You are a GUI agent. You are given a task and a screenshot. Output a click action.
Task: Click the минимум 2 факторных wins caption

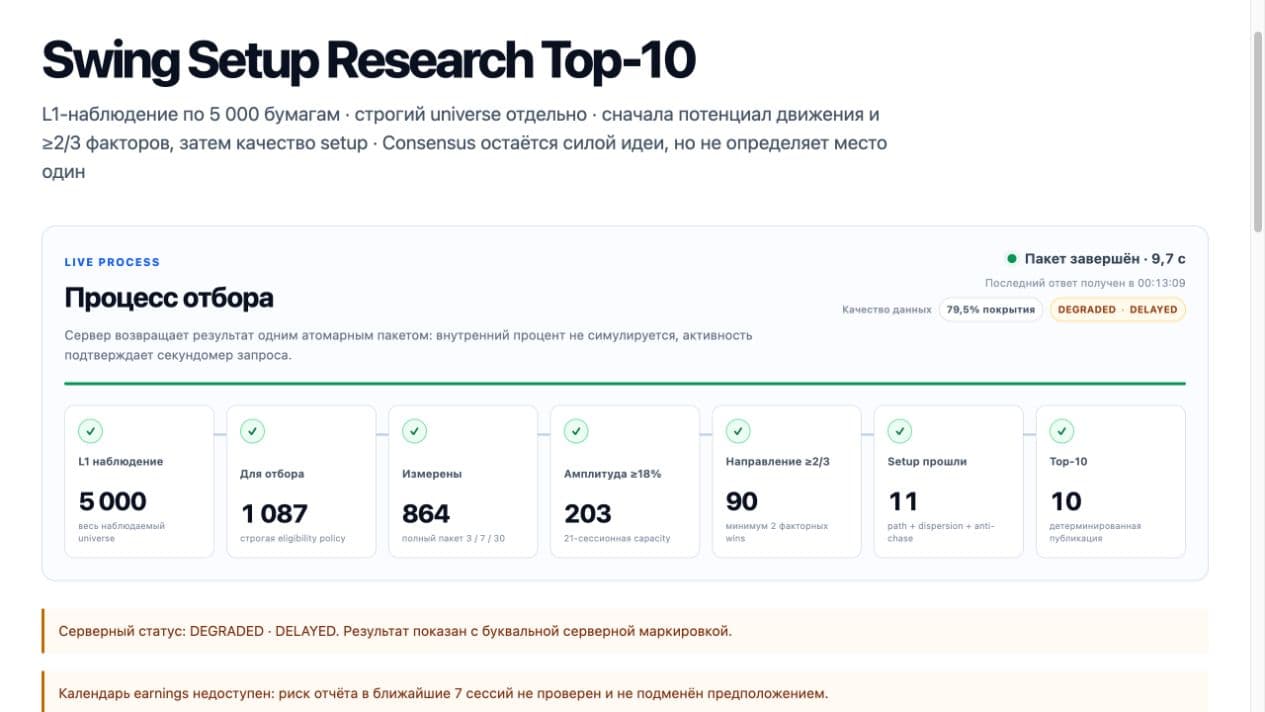tap(777, 532)
